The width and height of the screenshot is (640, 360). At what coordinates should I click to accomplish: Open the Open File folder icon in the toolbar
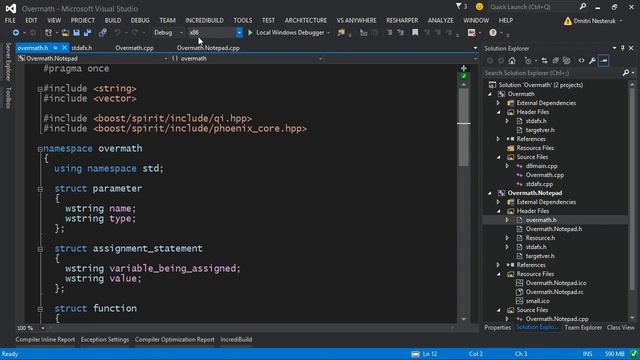pyautogui.click(x=65, y=33)
